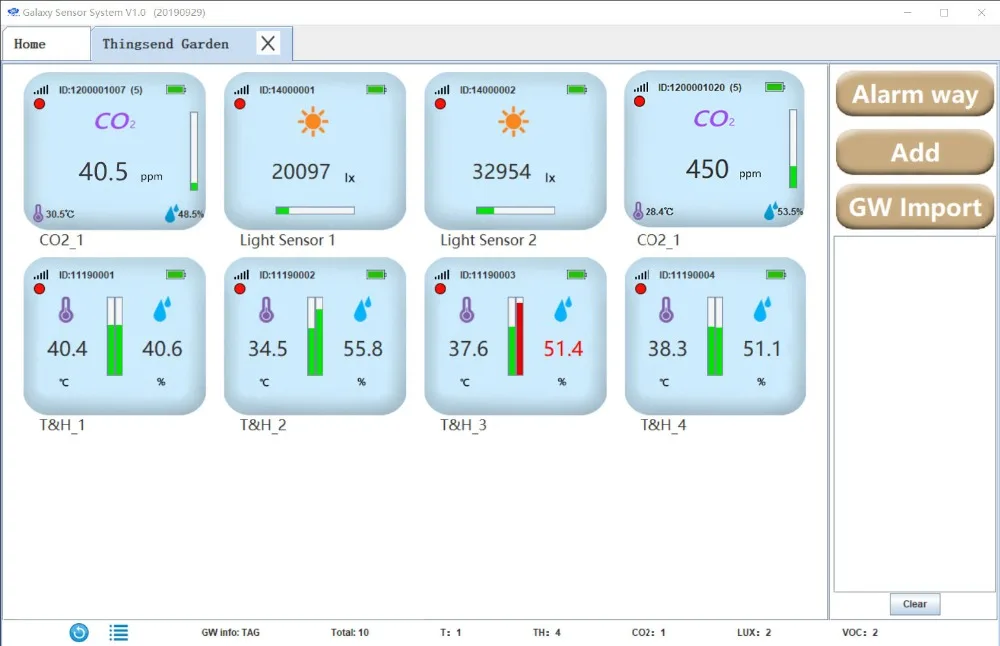The height and width of the screenshot is (646, 1000).
Task: Click small water drop beside 48.5%
Action: coord(171,214)
